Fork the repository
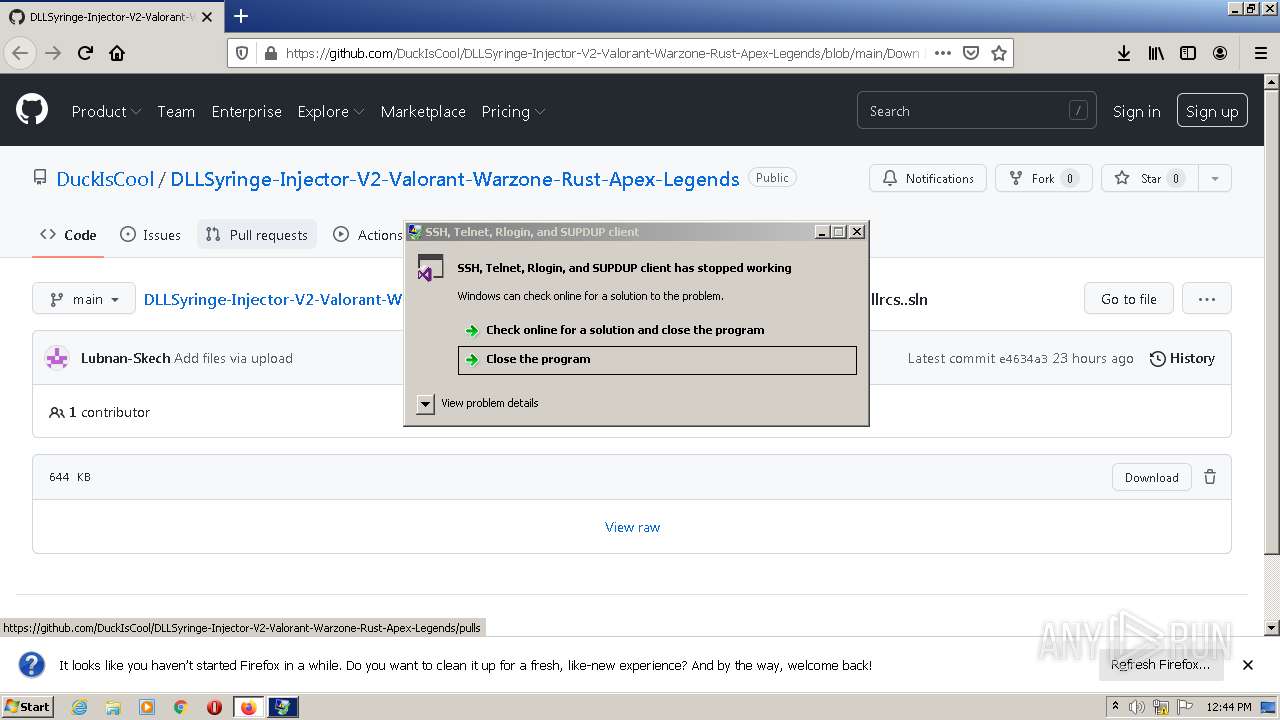Viewport: 1280px width, 720px height. (x=1044, y=178)
